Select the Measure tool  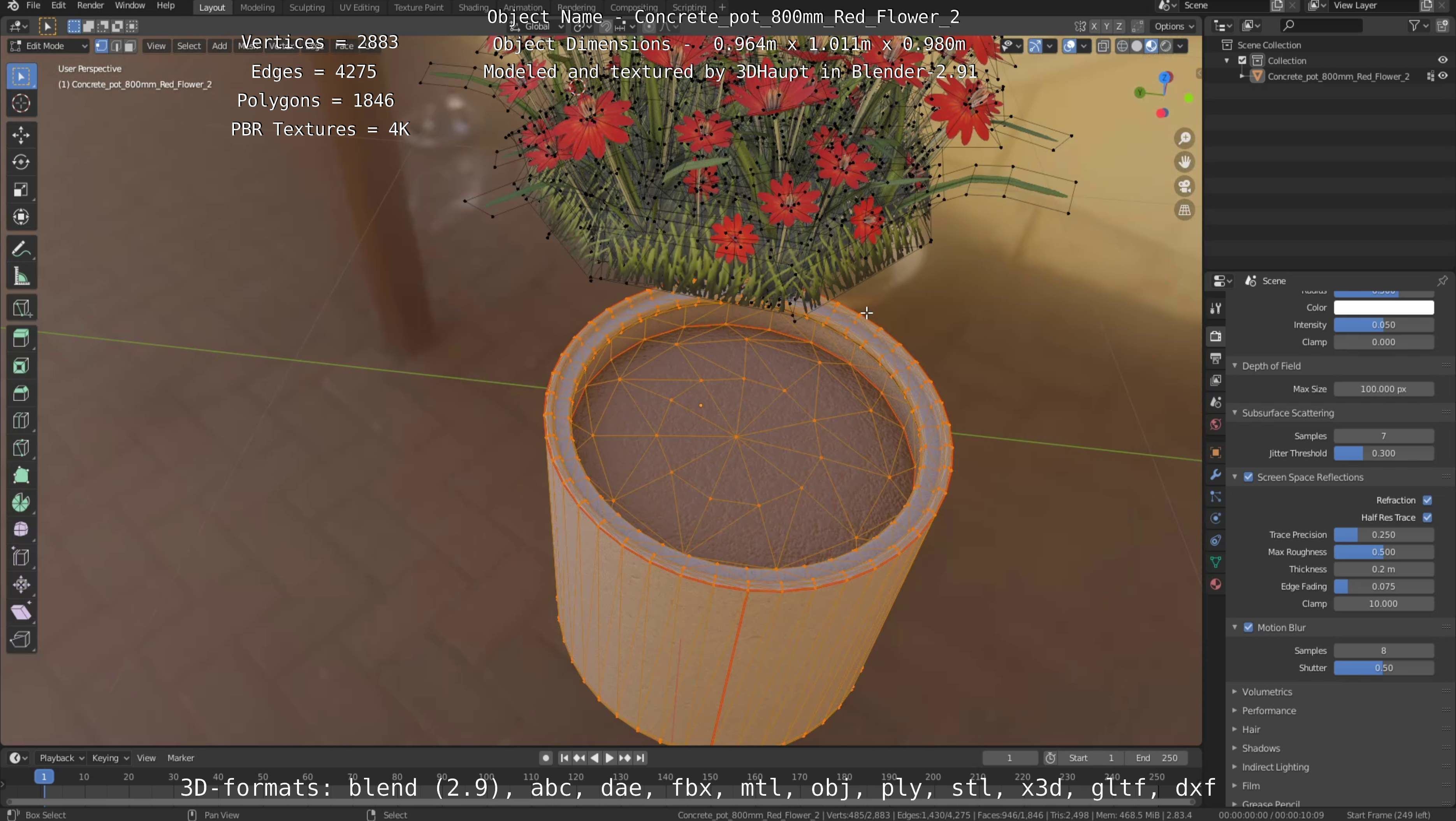pos(21,277)
